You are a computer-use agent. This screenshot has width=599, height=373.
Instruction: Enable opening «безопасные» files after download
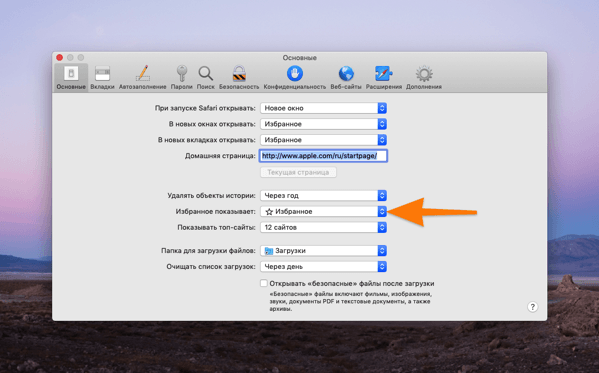264,283
